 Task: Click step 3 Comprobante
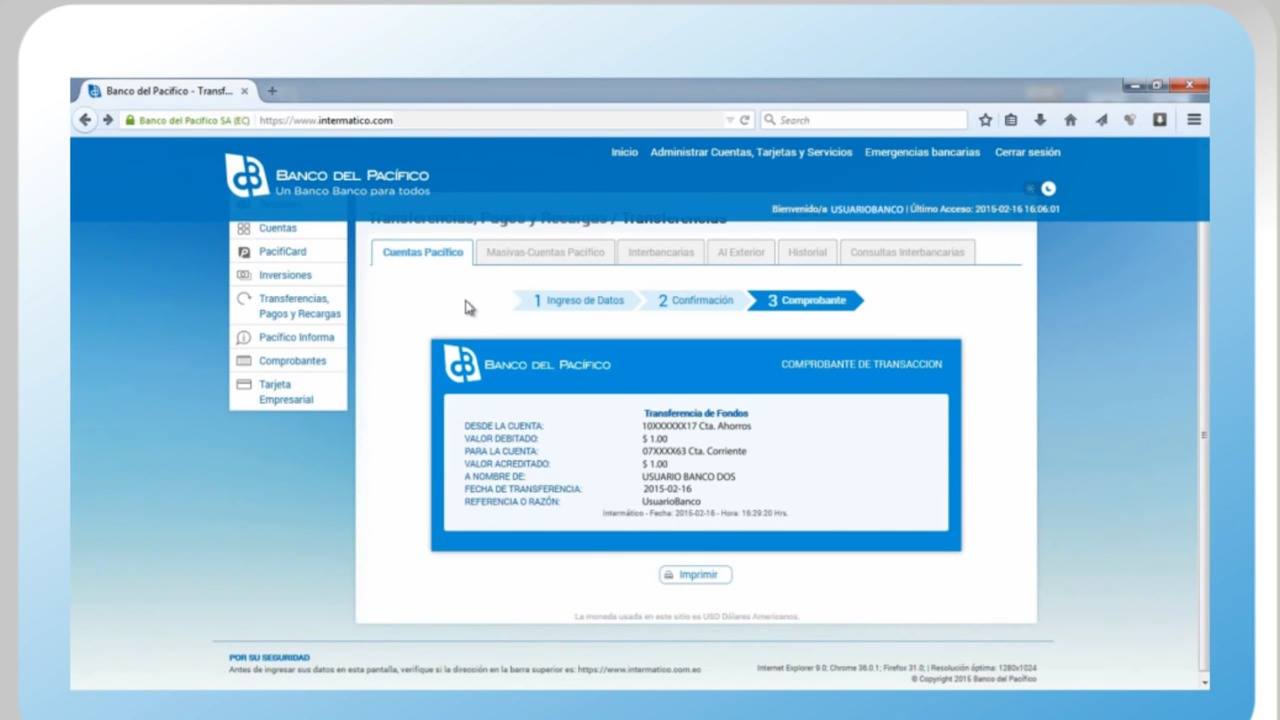806,300
